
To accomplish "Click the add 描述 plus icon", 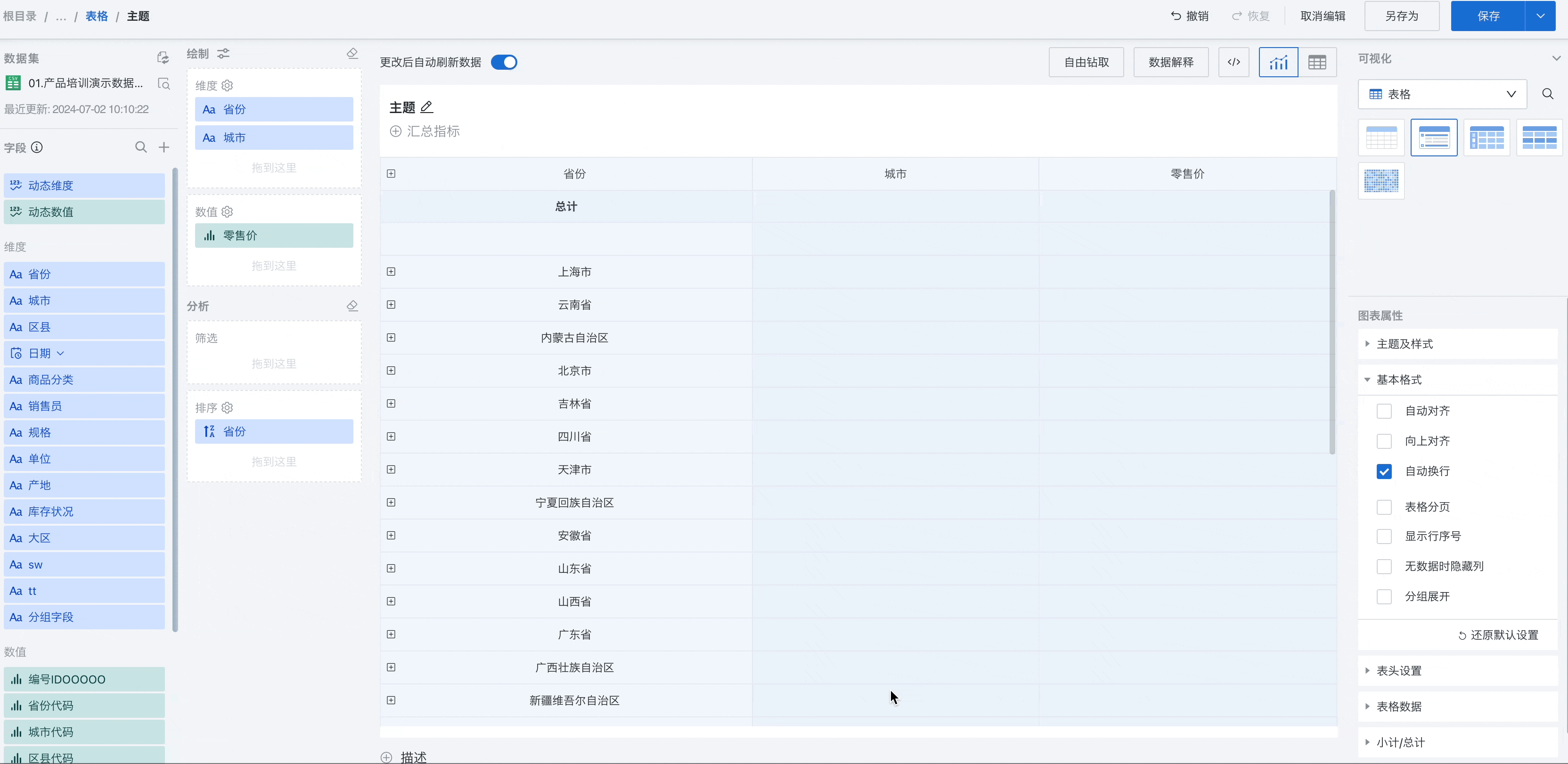I will [x=386, y=757].
